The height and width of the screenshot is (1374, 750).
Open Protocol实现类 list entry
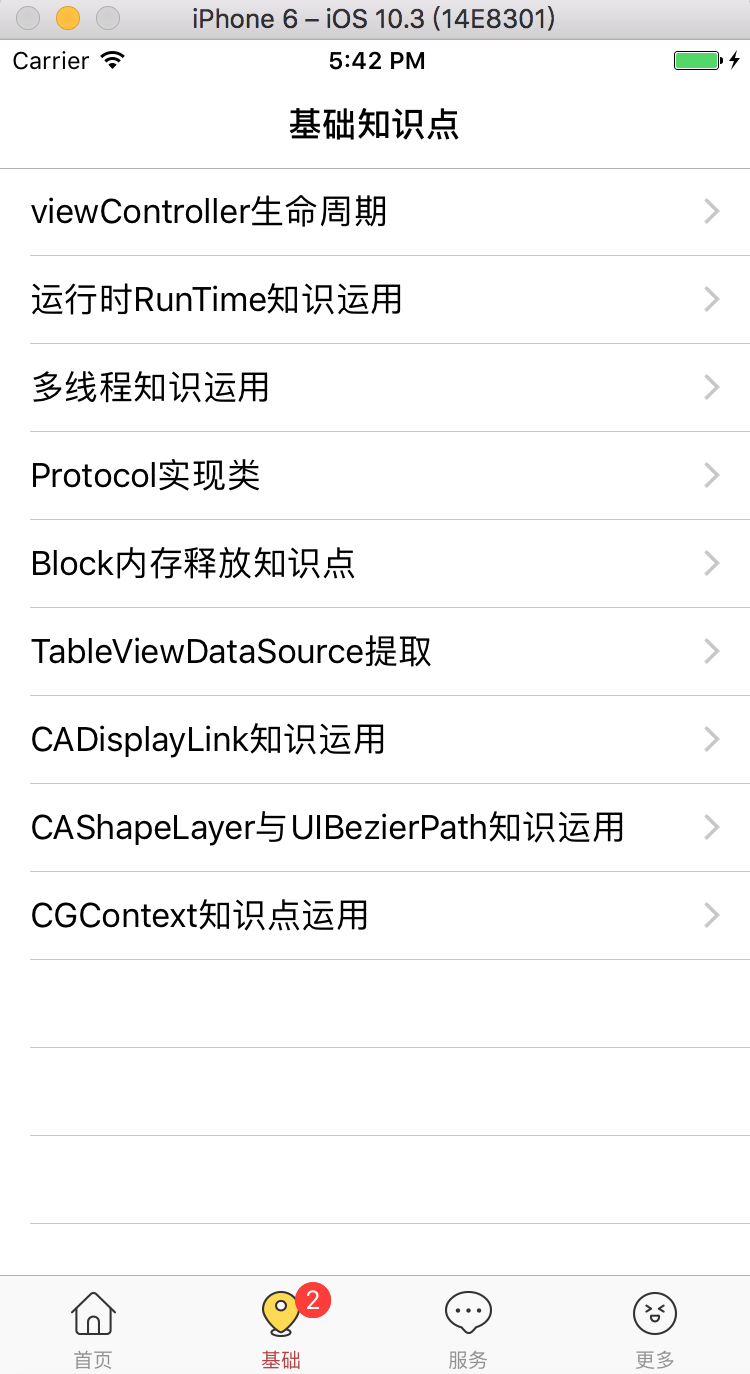click(x=146, y=475)
